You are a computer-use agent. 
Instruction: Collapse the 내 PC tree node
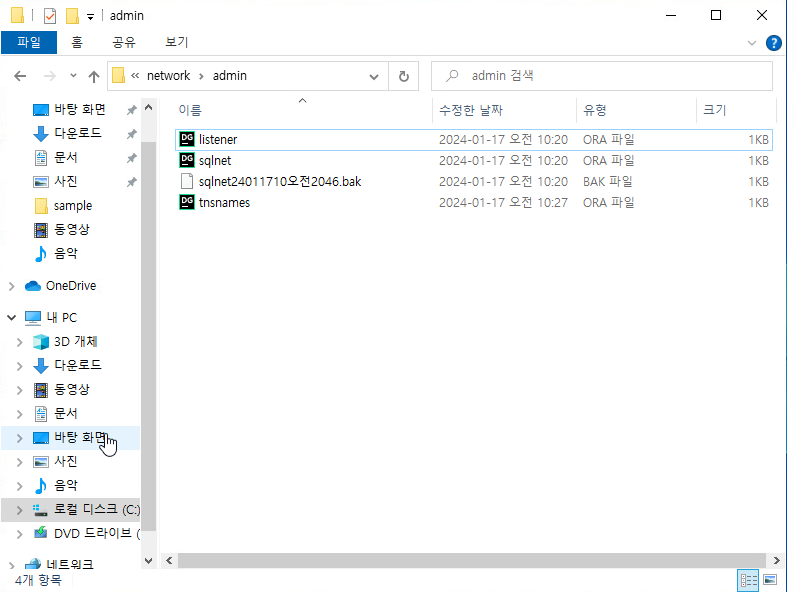(x=12, y=317)
